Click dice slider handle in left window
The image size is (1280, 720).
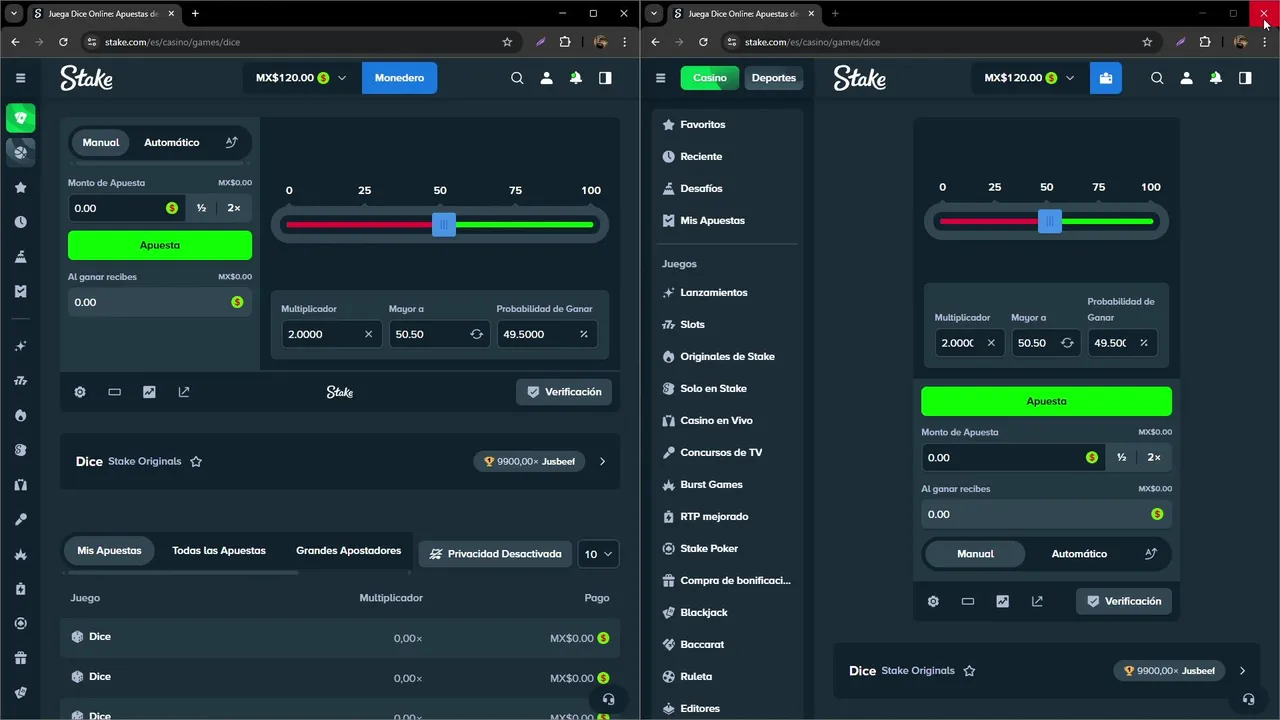444,225
